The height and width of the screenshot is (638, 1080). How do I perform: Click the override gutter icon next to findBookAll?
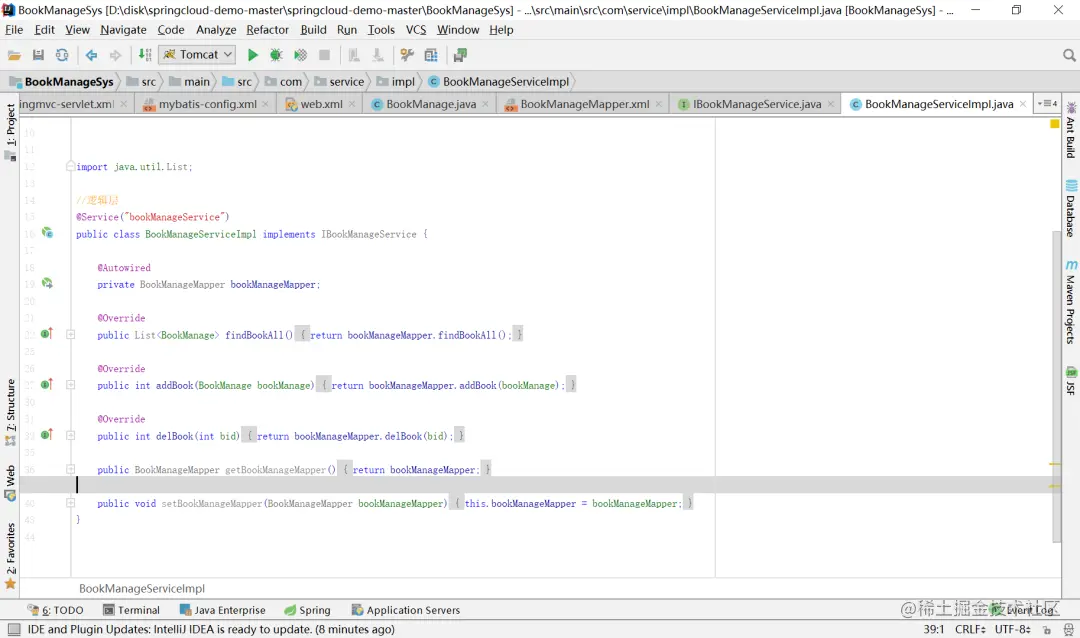(x=47, y=333)
